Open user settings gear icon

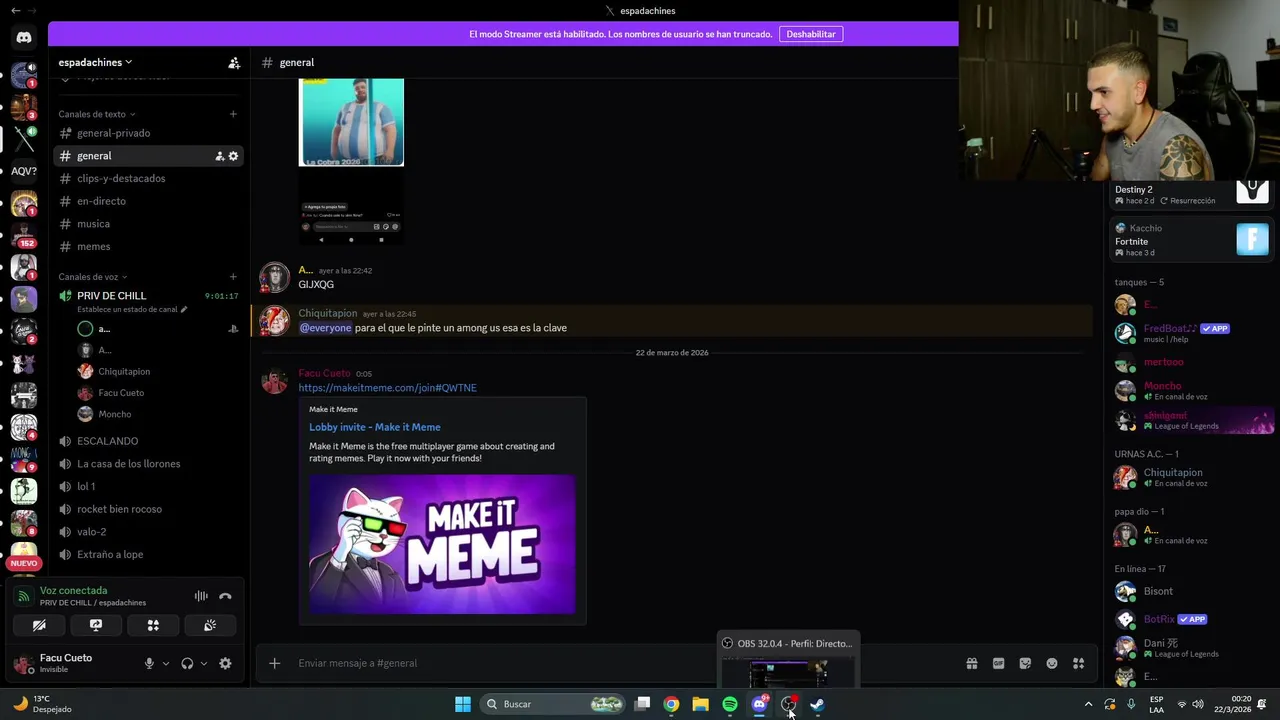(x=225, y=663)
